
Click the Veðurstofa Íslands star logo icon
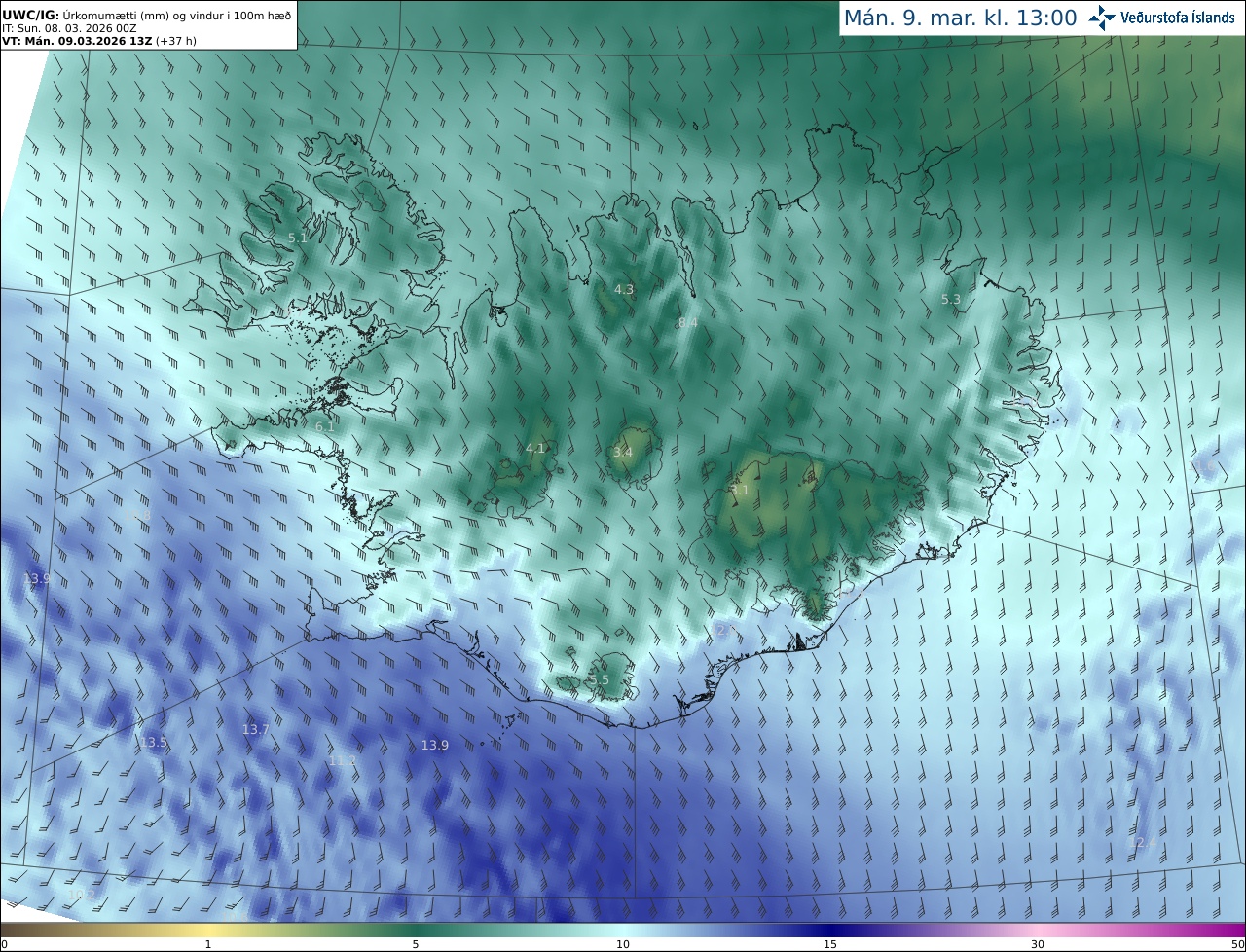pyautogui.click(x=1102, y=18)
